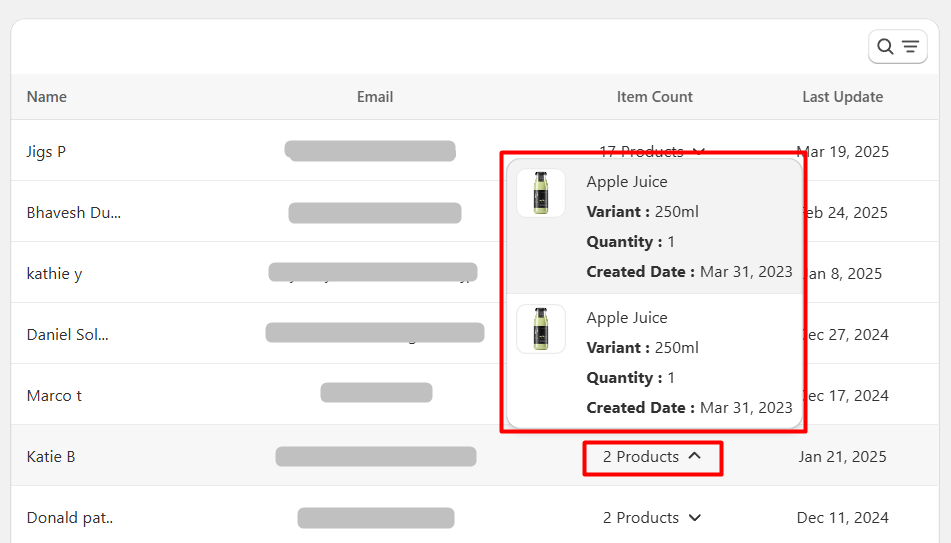Sort by the Name column header
The image size is (951, 543).
(47, 97)
